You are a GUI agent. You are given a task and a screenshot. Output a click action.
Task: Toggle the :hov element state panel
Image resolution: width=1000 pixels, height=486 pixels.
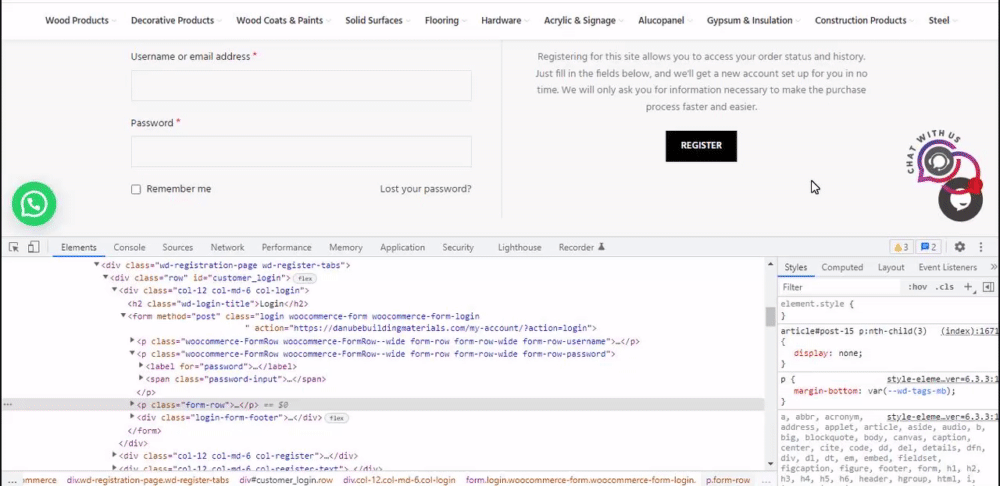tap(917, 287)
